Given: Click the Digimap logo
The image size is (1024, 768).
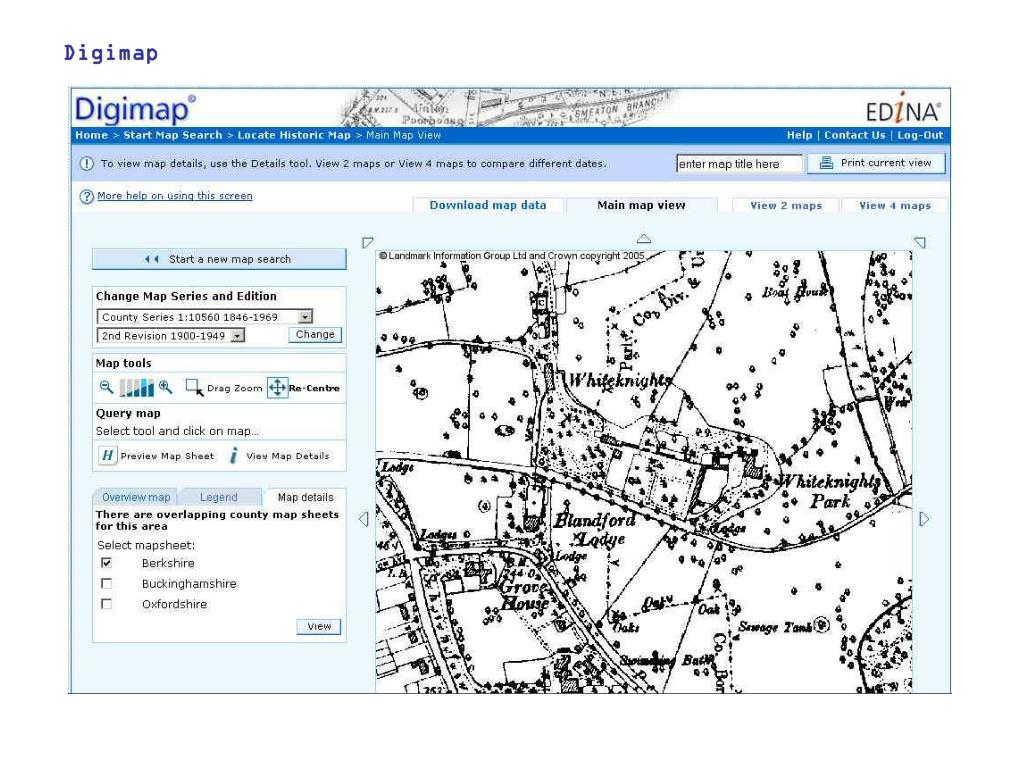Looking at the screenshot, I should [x=135, y=109].
